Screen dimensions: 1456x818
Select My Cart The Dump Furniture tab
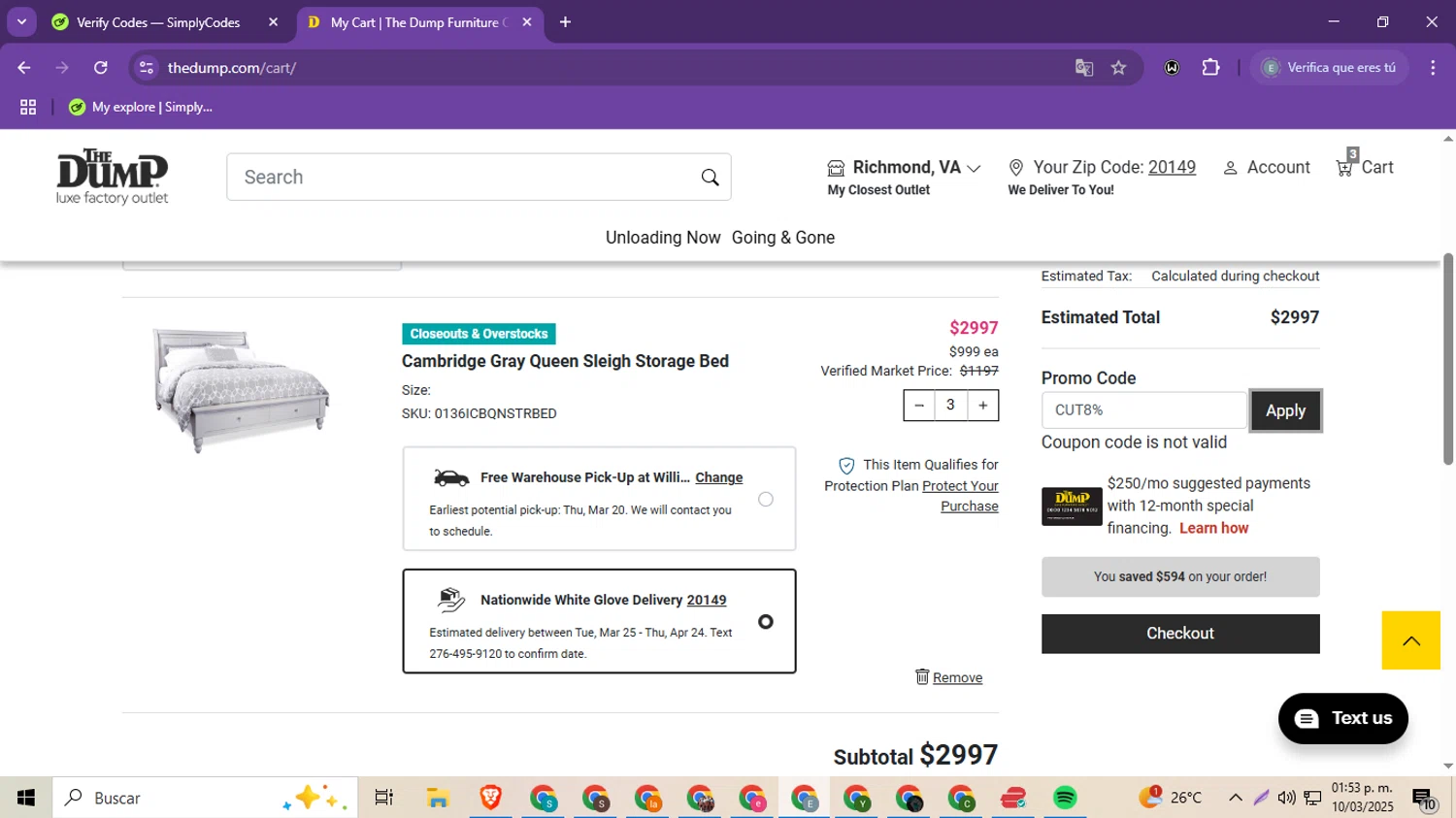pos(418,22)
